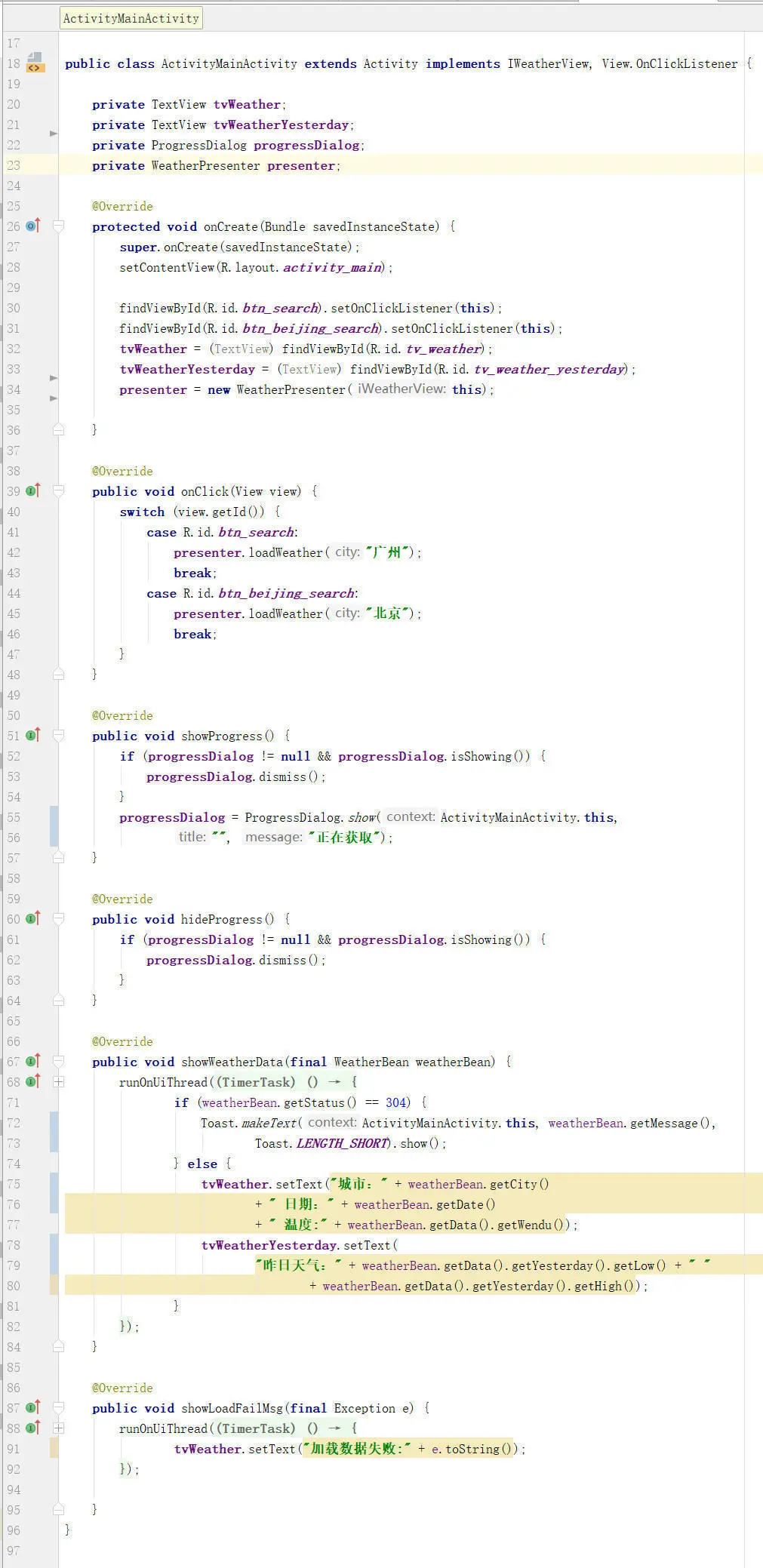Click the fold end marker on line 57
The image size is (763, 1568).
click(x=58, y=857)
